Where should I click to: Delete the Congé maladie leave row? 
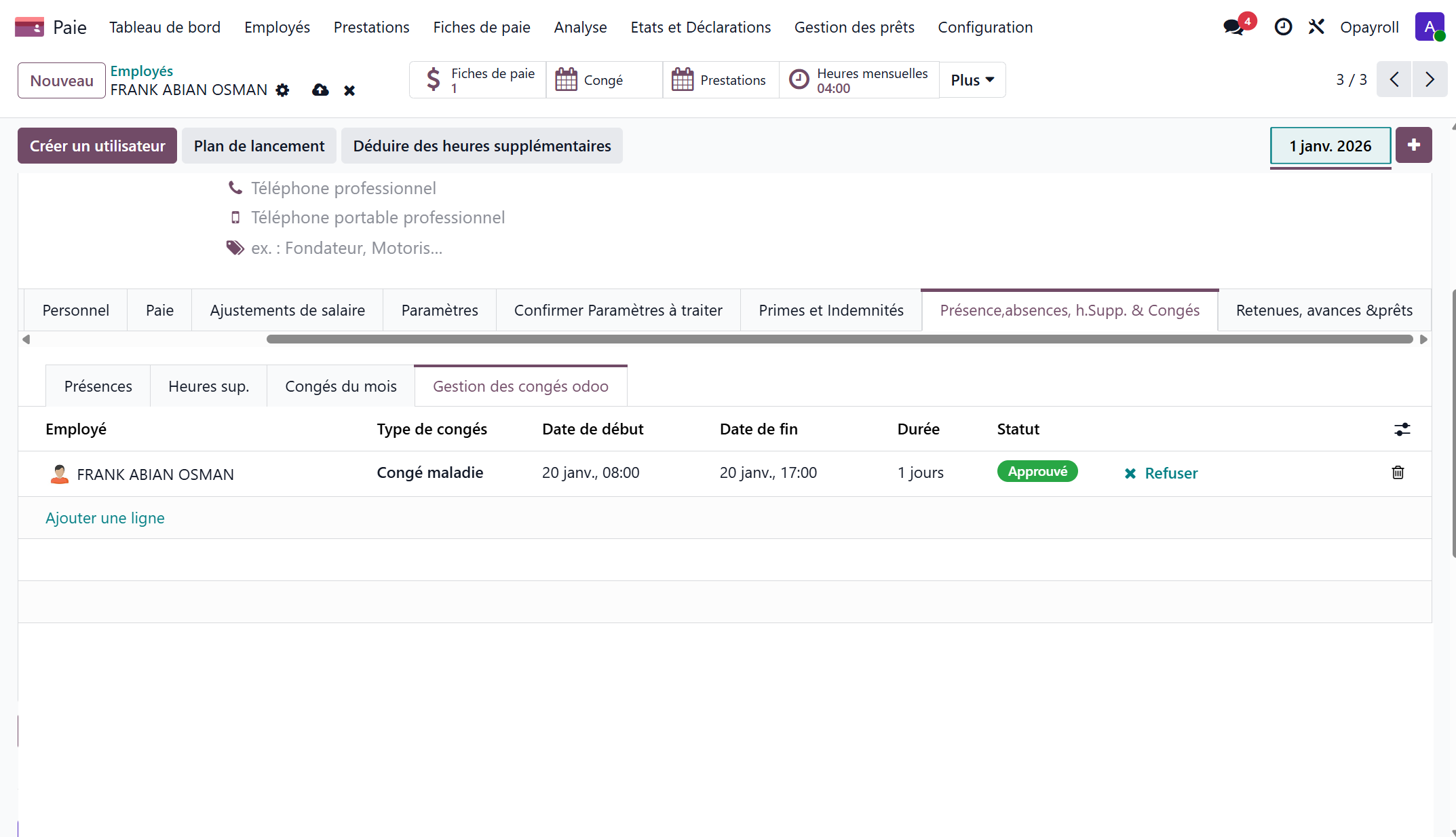[x=1398, y=472]
